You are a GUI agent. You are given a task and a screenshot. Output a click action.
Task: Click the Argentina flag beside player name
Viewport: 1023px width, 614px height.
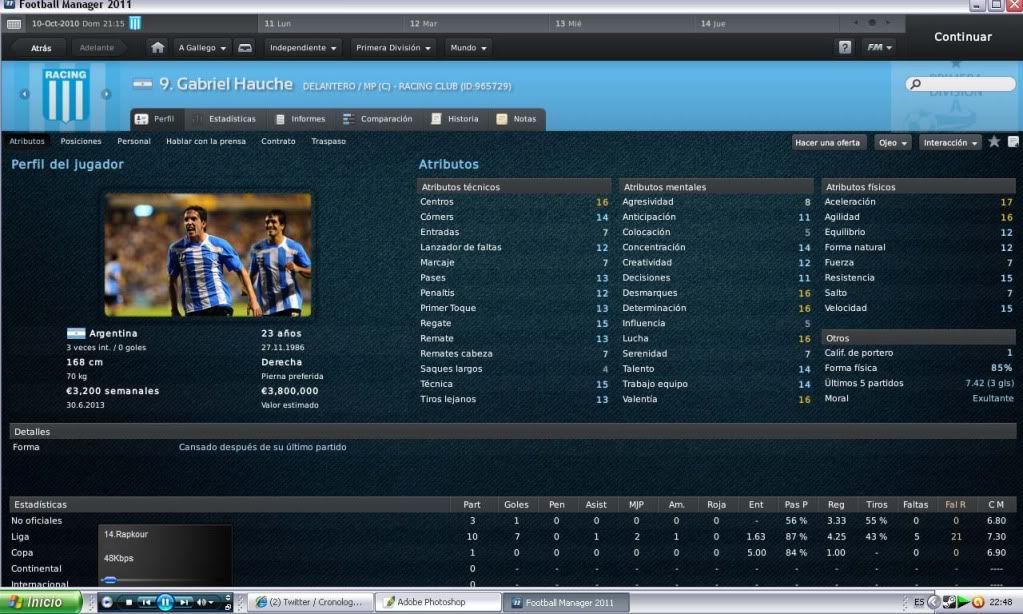click(142, 84)
